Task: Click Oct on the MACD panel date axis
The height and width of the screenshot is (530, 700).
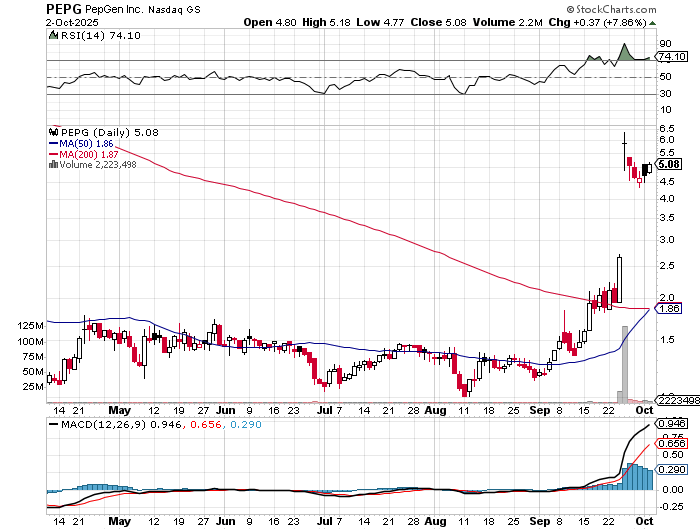Action: [644, 521]
